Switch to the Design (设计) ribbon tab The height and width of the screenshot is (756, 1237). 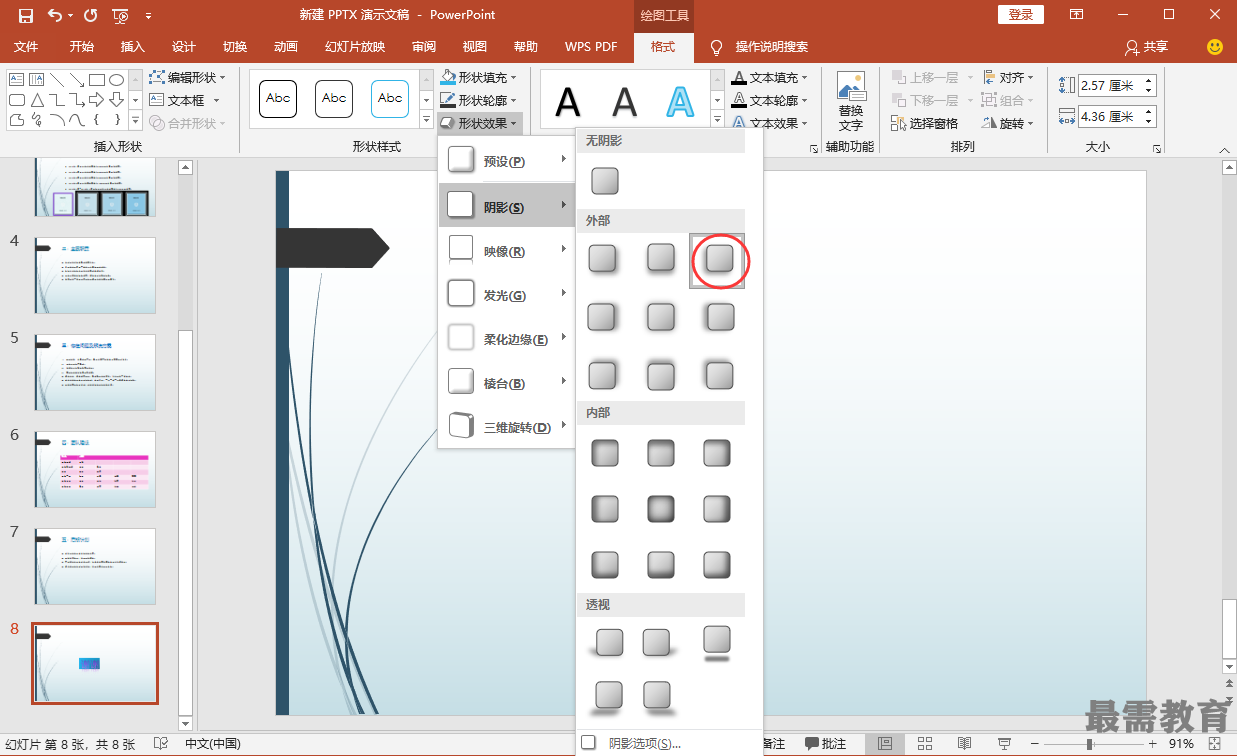pos(184,47)
